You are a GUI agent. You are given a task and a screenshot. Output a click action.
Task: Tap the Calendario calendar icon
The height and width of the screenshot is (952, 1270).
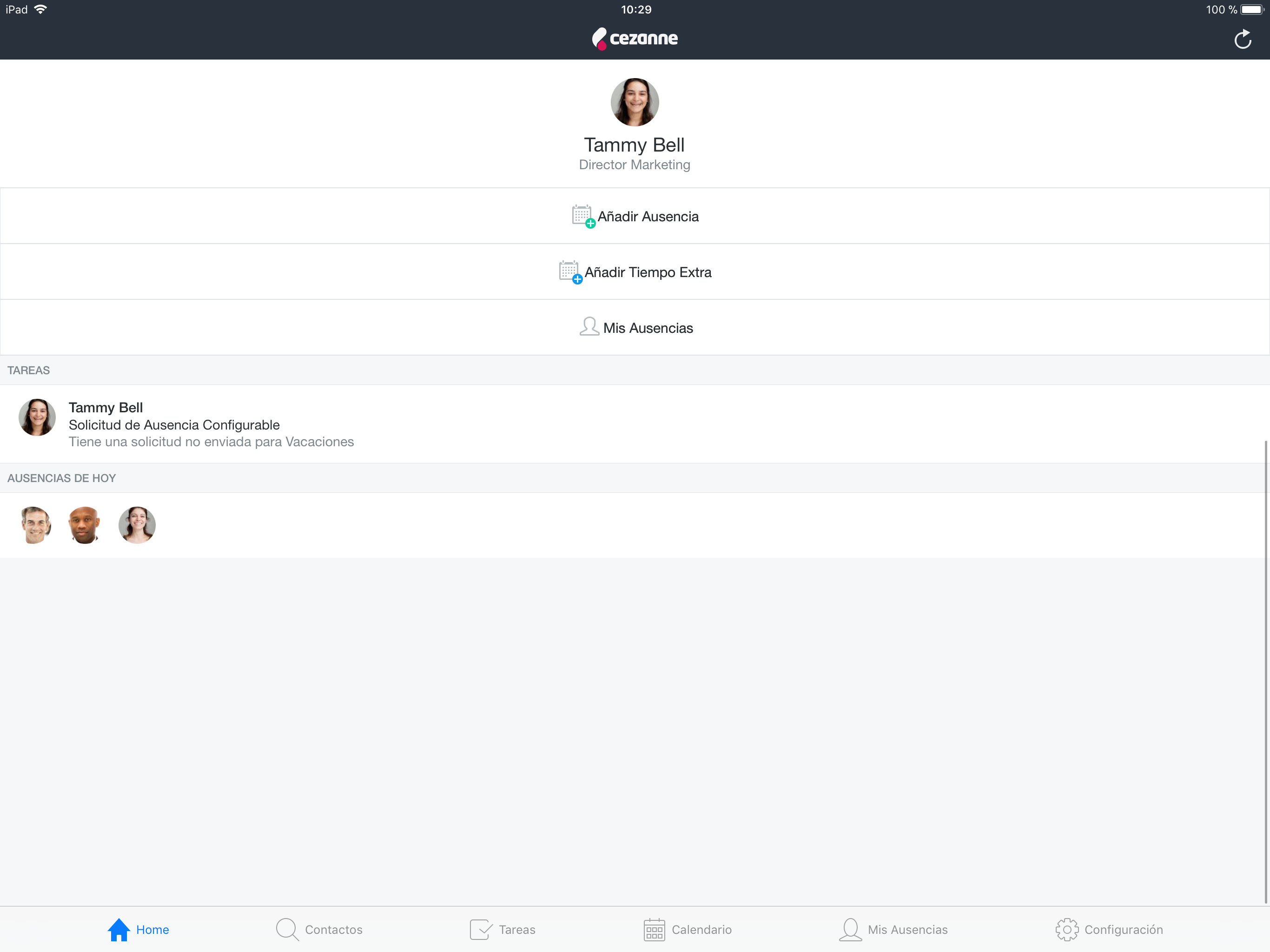point(654,930)
